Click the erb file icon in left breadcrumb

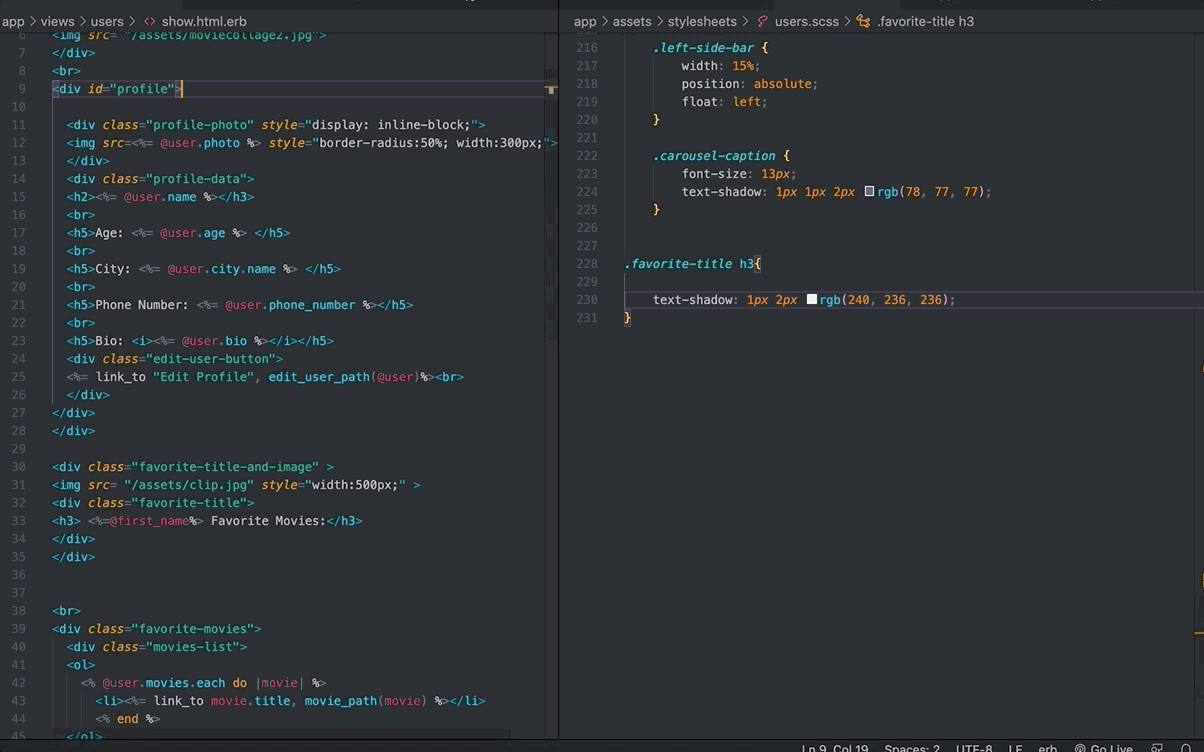(150, 21)
